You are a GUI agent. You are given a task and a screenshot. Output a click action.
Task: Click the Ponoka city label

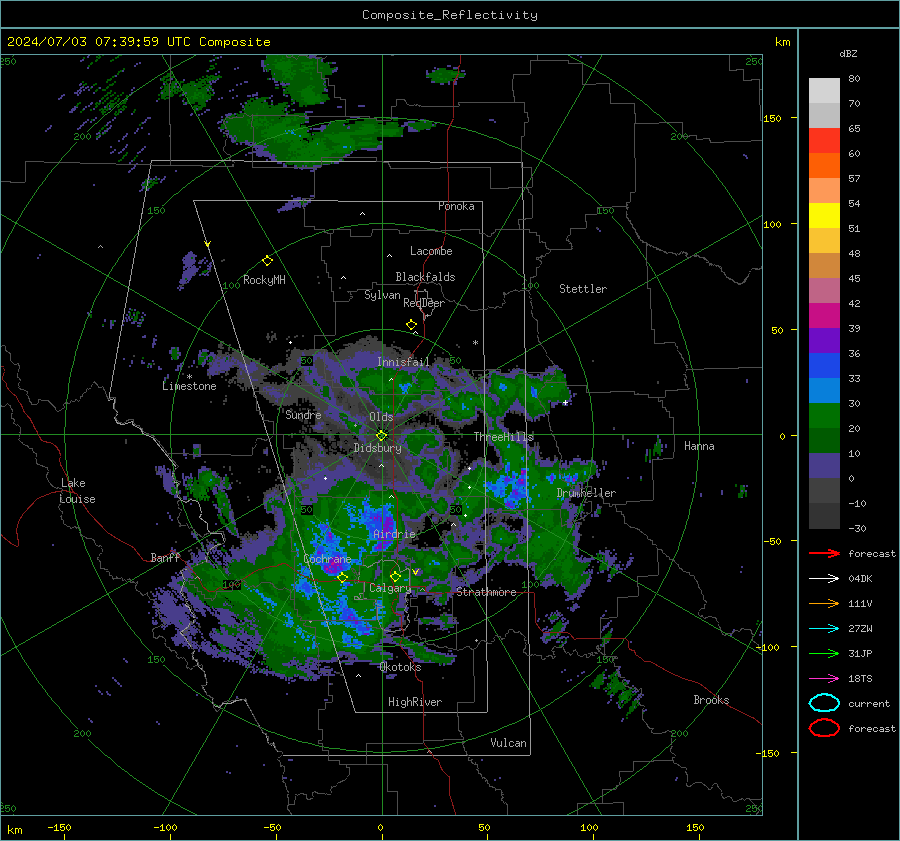[x=456, y=206]
